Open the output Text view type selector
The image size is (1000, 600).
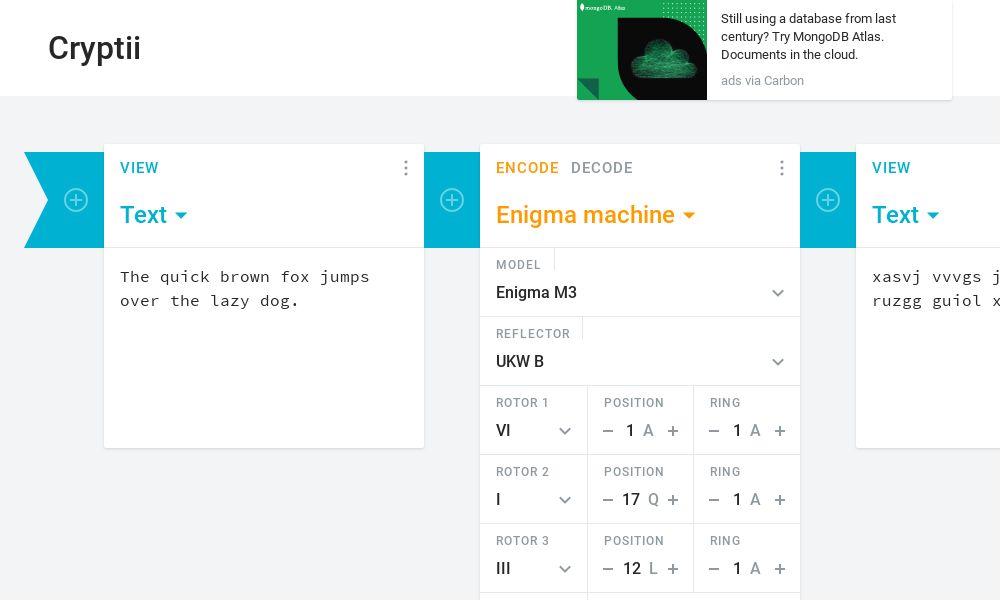pyautogui.click(x=906, y=215)
